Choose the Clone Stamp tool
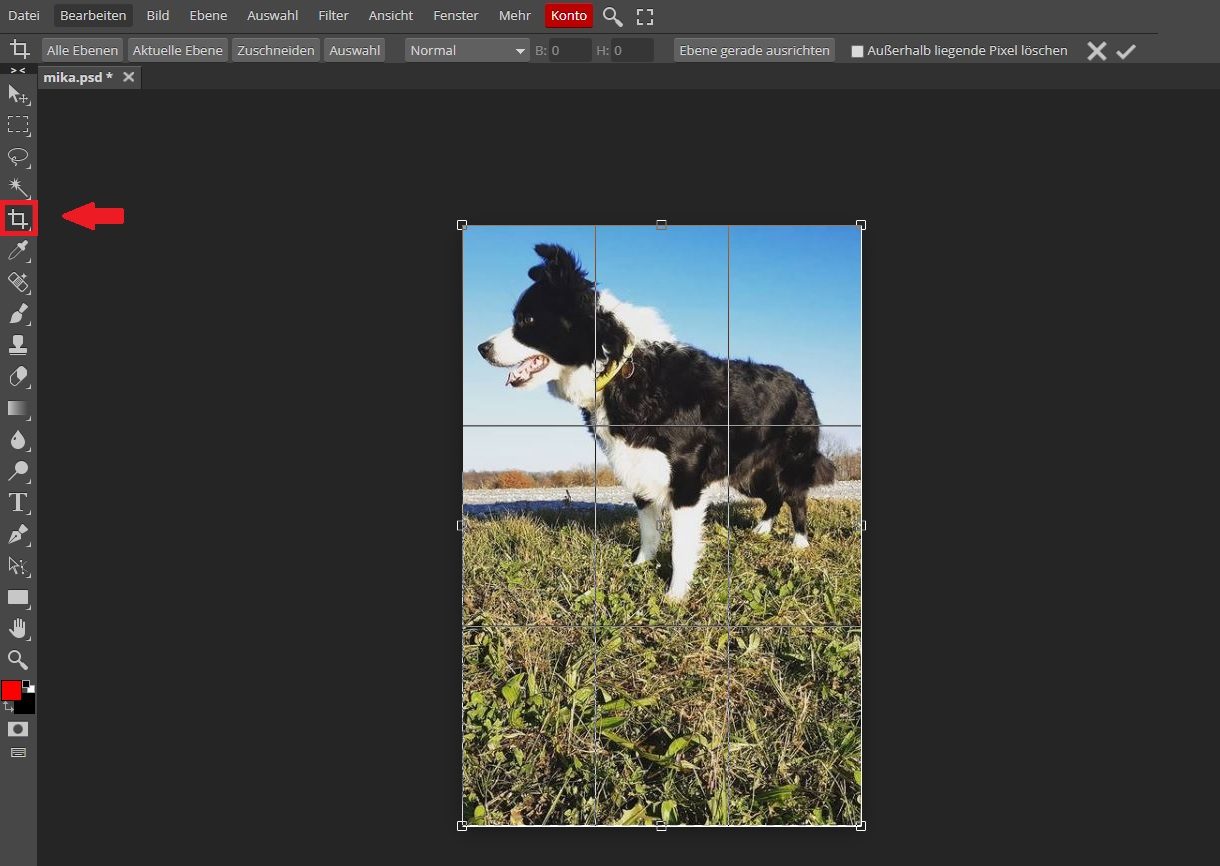 point(18,345)
